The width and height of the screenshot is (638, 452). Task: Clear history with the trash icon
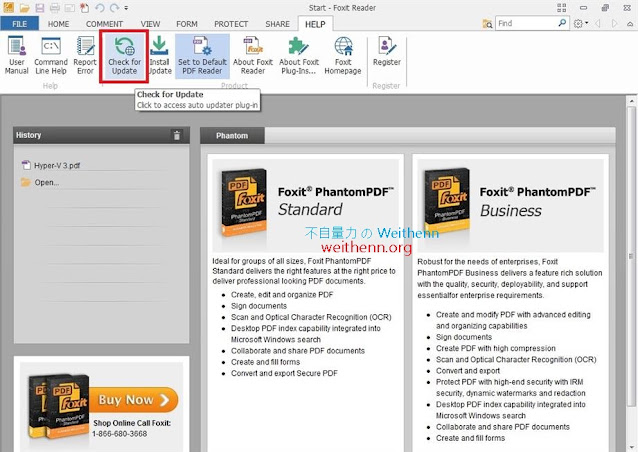pos(177,135)
